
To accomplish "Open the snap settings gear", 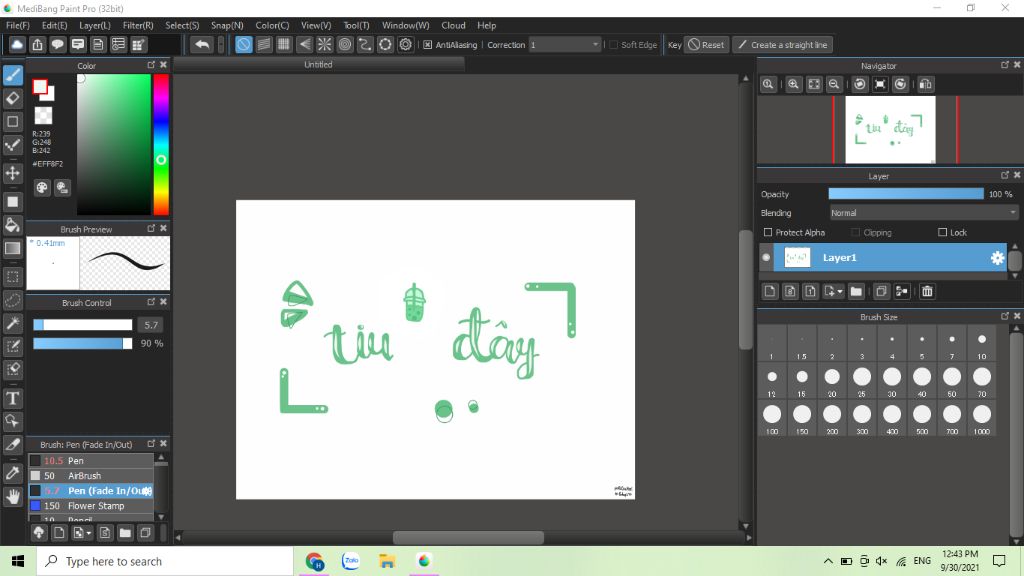I will coord(406,44).
